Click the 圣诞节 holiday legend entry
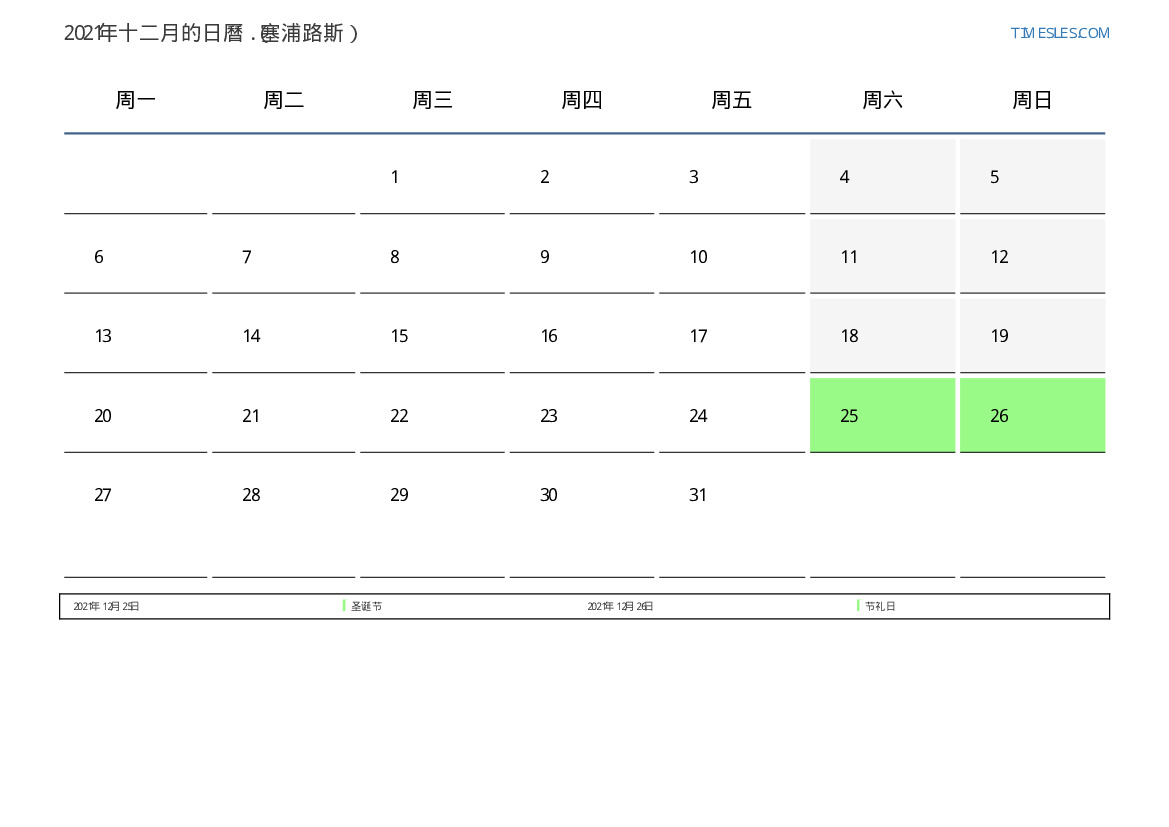Screen dimensions: 1169x827 click(x=366, y=606)
